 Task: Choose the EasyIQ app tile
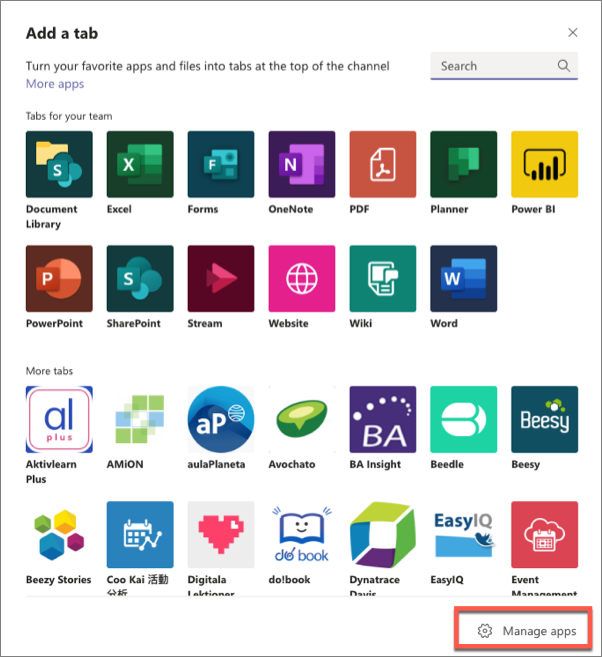click(x=464, y=534)
